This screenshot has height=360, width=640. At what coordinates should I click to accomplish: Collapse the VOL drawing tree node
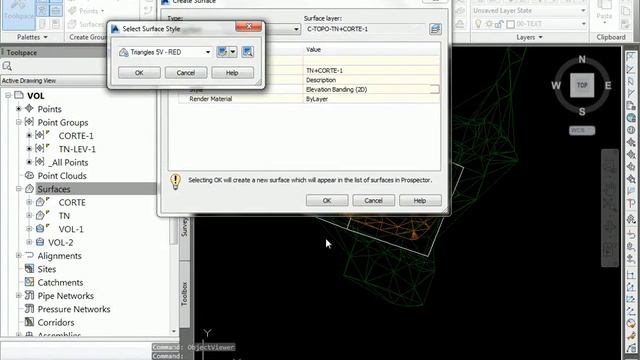[8, 96]
